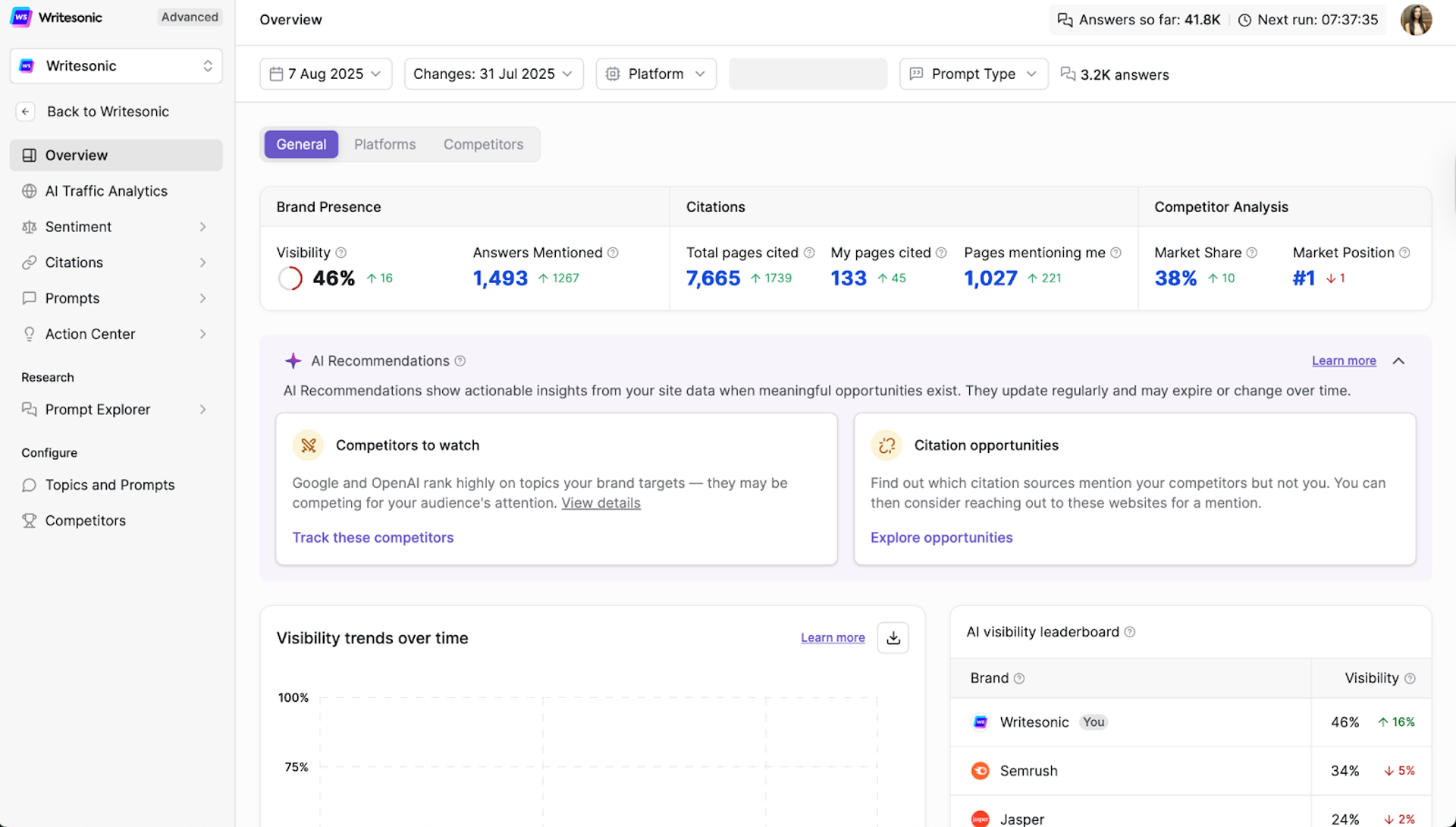Click the blank filter field beside Platform
1456x827 pixels.
(x=808, y=74)
